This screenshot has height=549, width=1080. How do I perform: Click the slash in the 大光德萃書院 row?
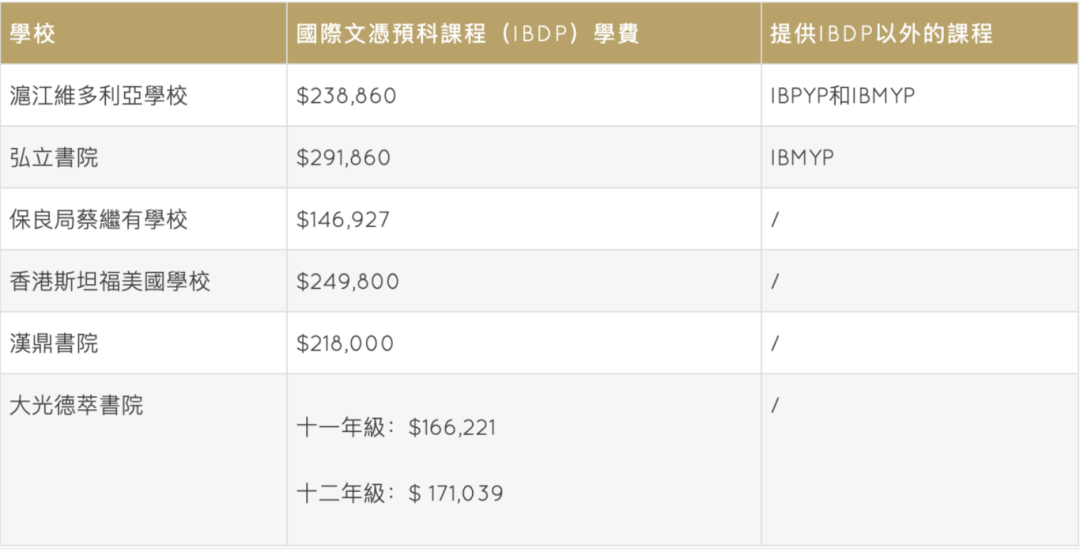click(x=775, y=406)
